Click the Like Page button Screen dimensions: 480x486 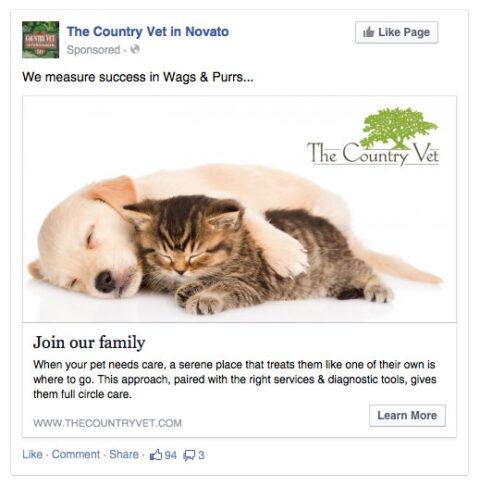(396, 32)
